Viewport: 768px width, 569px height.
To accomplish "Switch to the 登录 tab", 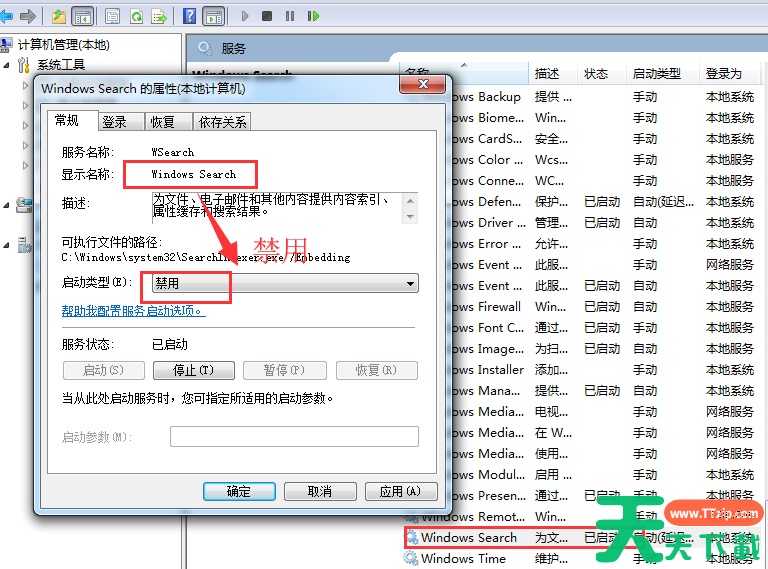I will 121,121.
